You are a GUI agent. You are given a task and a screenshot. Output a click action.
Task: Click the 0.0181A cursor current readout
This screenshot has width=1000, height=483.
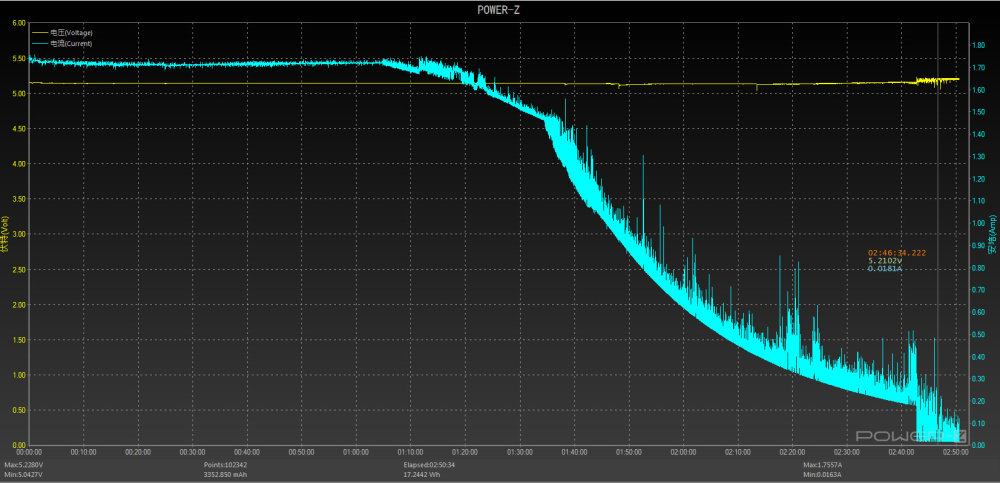pos(885,269)
